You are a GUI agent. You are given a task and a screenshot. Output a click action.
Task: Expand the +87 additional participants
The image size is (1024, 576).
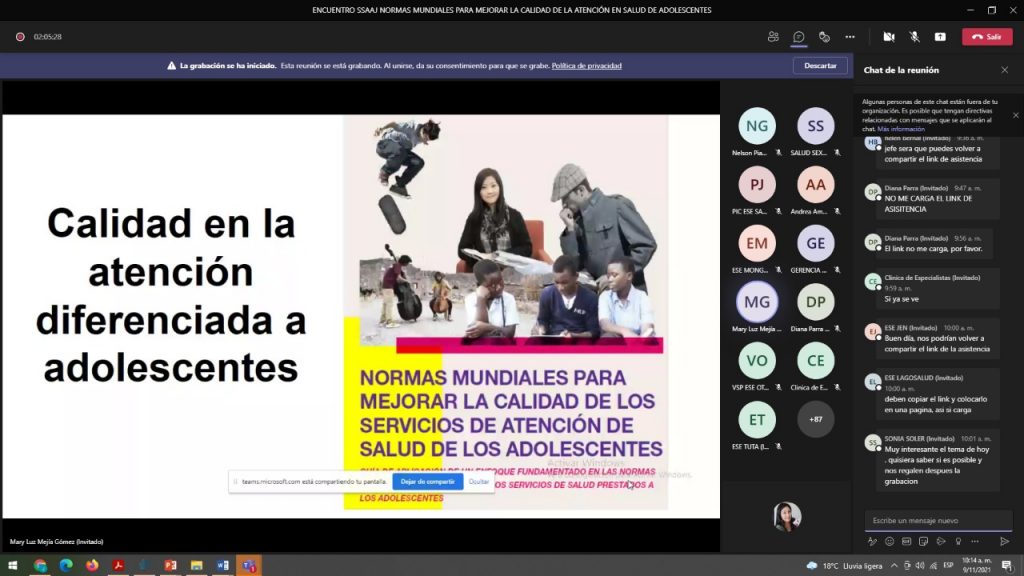(x=815, y=419)
